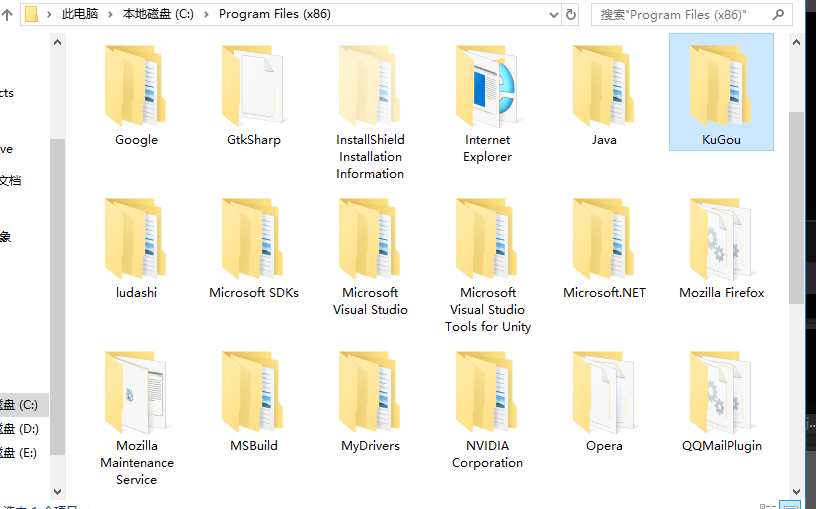Viewport: 816px width, 509px height.
Task: Click the file list scroll up arrow
Action: (796, 43)
